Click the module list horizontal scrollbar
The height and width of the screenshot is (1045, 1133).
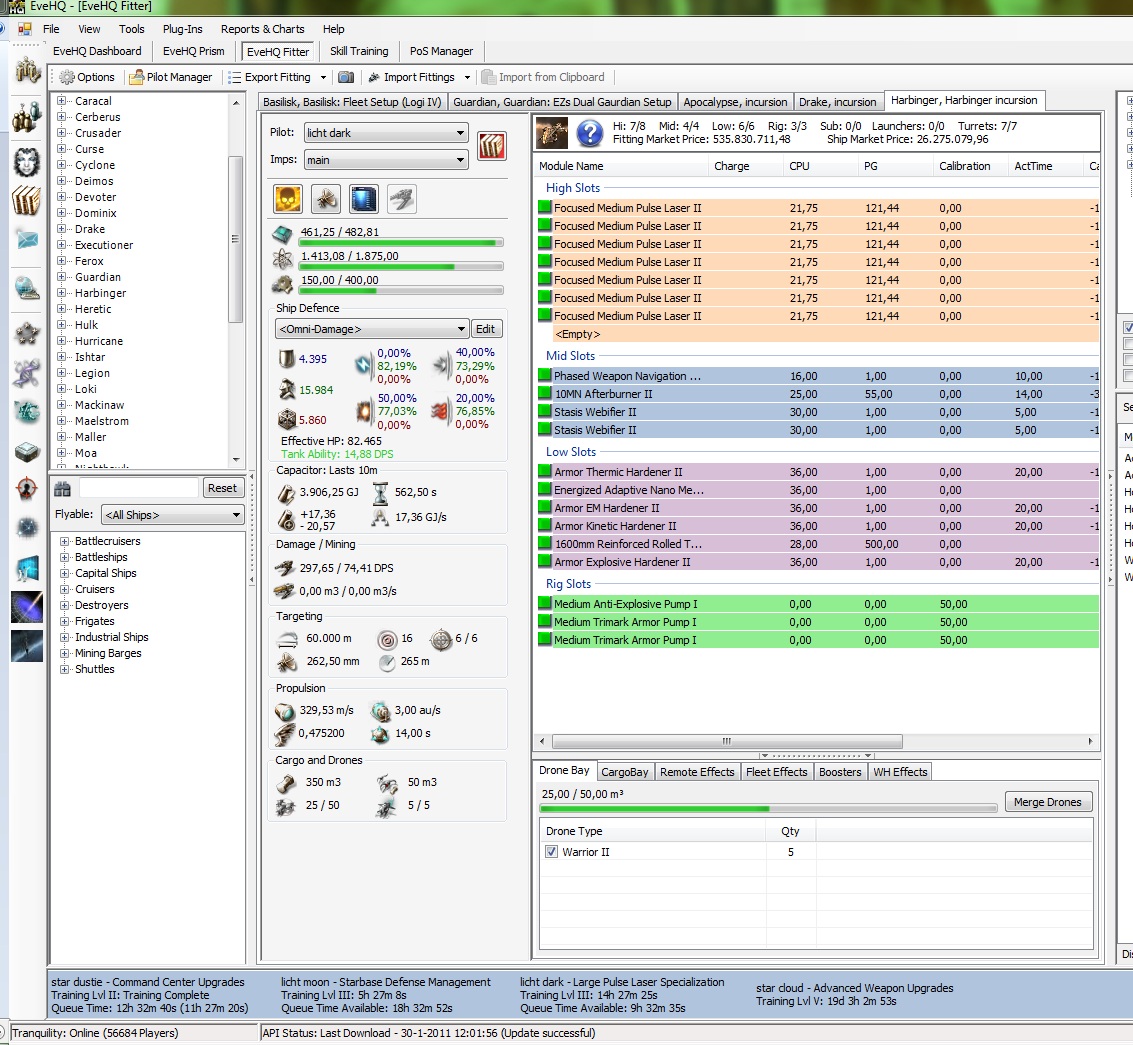pyautogui.click(x=726, y=741)
